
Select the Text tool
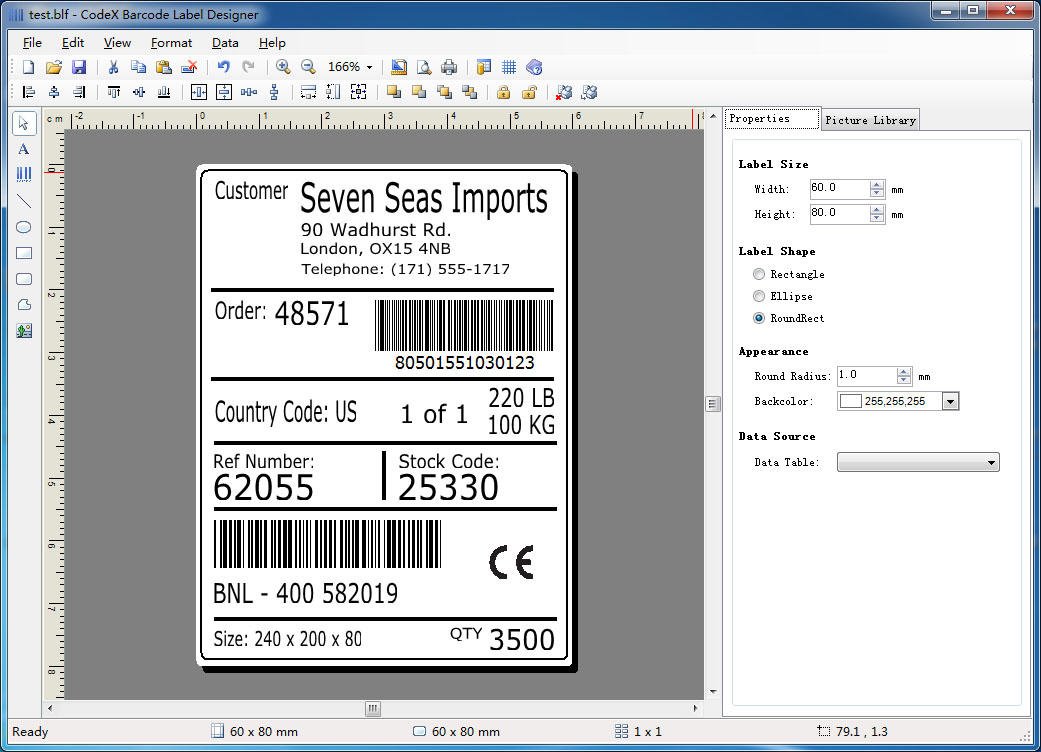24,148
